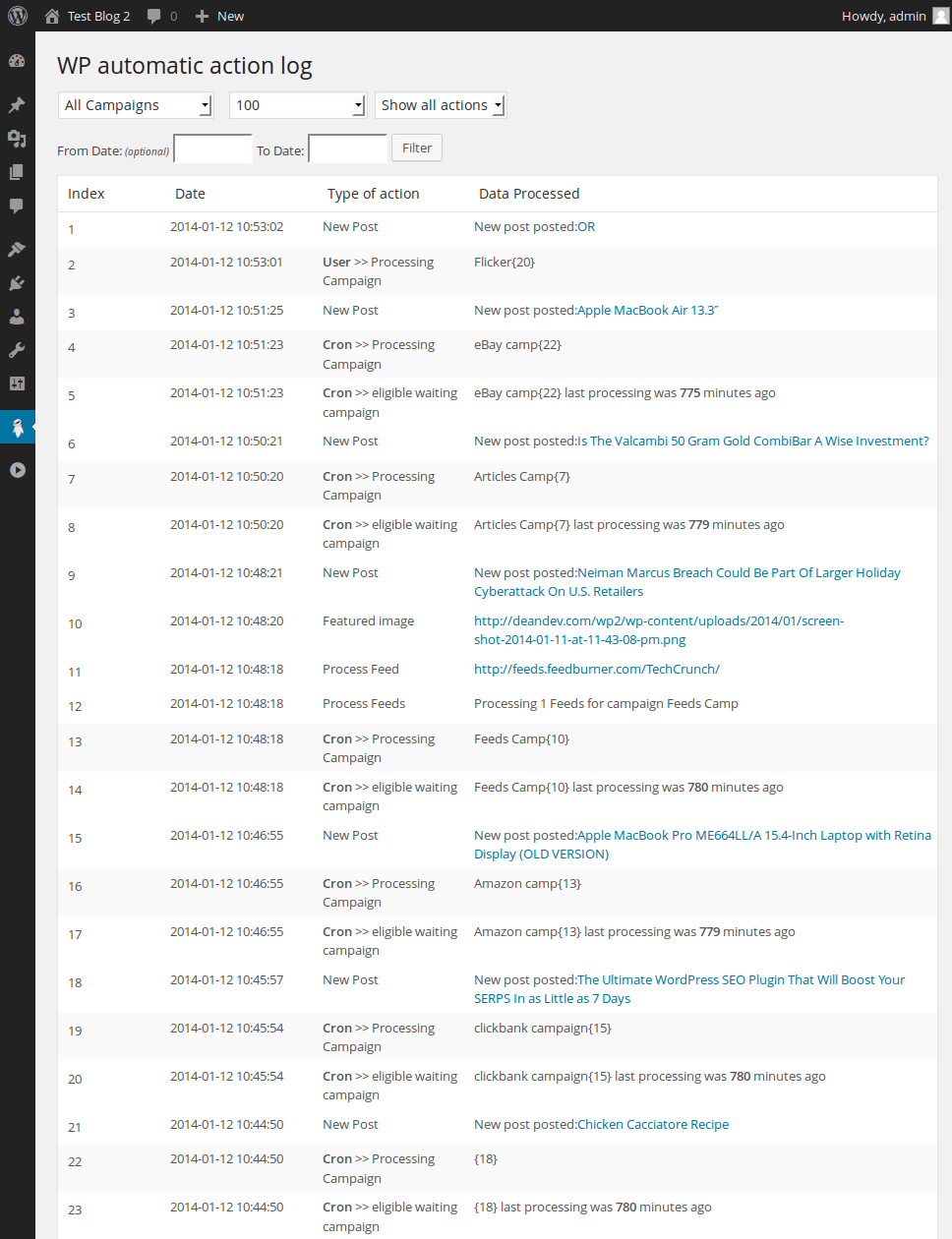Open Apple MacBook Pro ME664LL/A post link
This screenshot has height=1239, width=952.
click(702, 845)
